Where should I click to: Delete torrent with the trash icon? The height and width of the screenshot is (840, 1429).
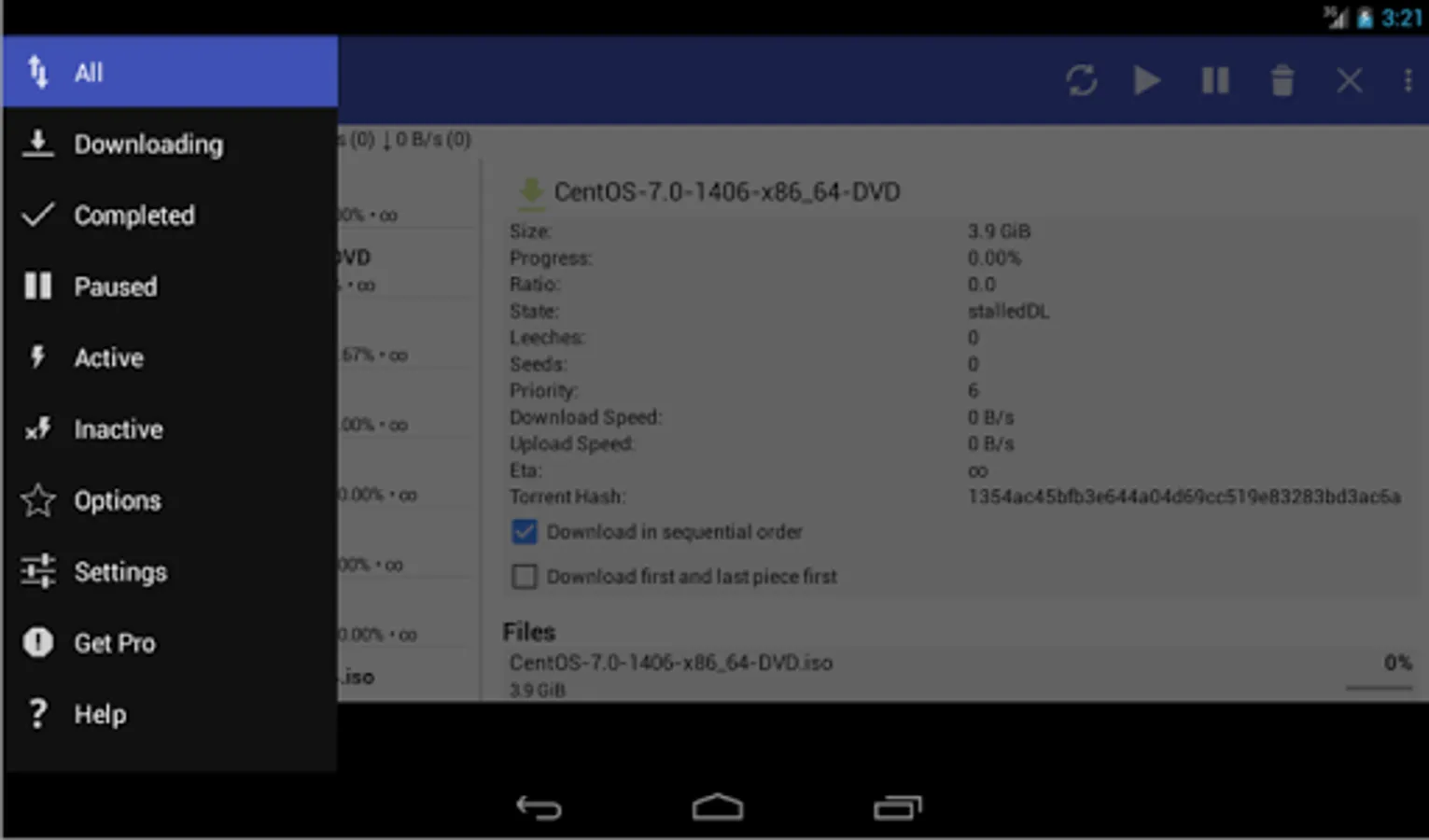pyautogui.click(x=1282, y=80)
